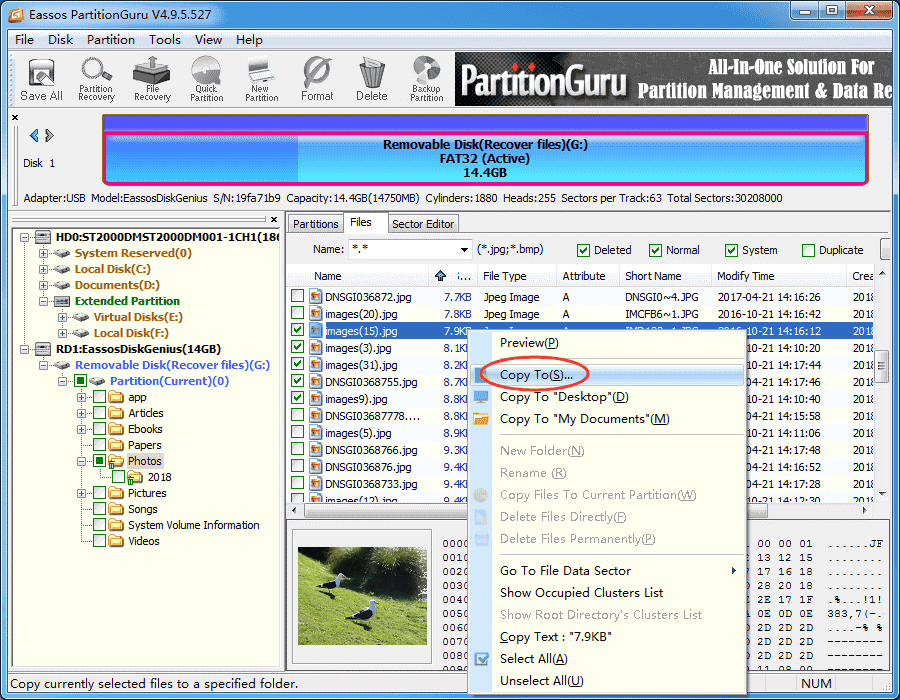This screenshot has width=900, height=700.
Task: Click the File Type column header
Action: pyautogui.click(x=517, y=276)
